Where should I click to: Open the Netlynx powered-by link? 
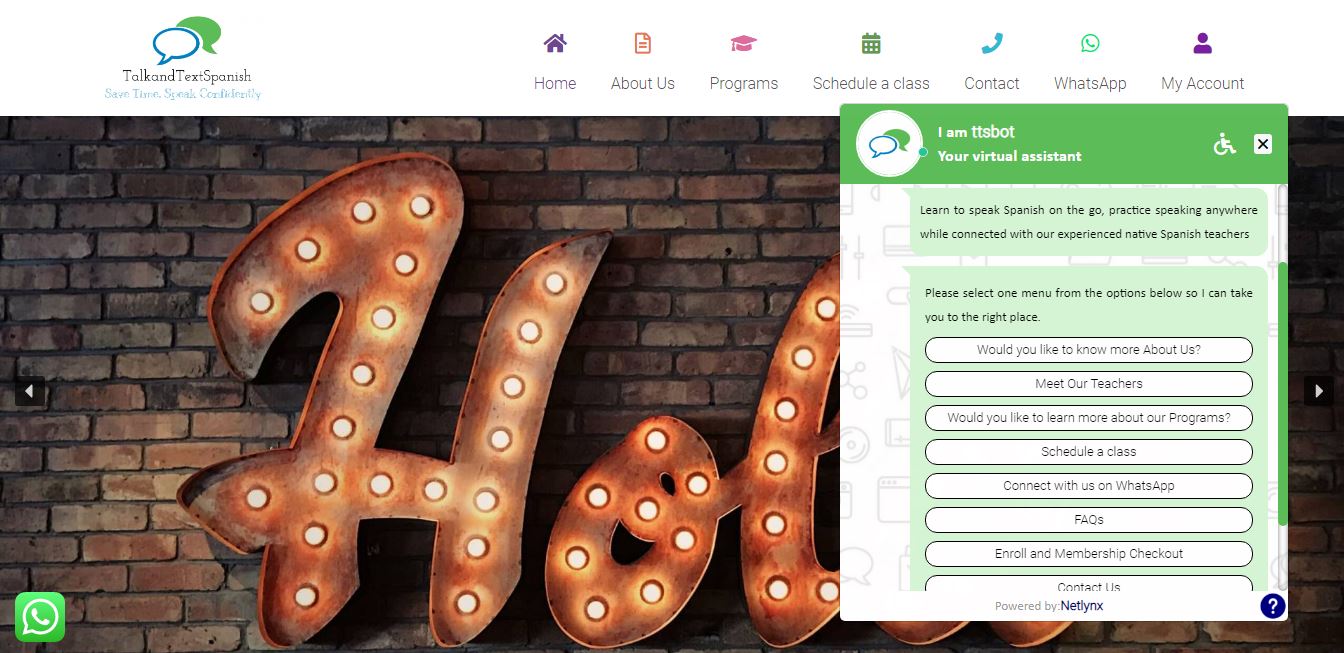[x=1082, y=606]
